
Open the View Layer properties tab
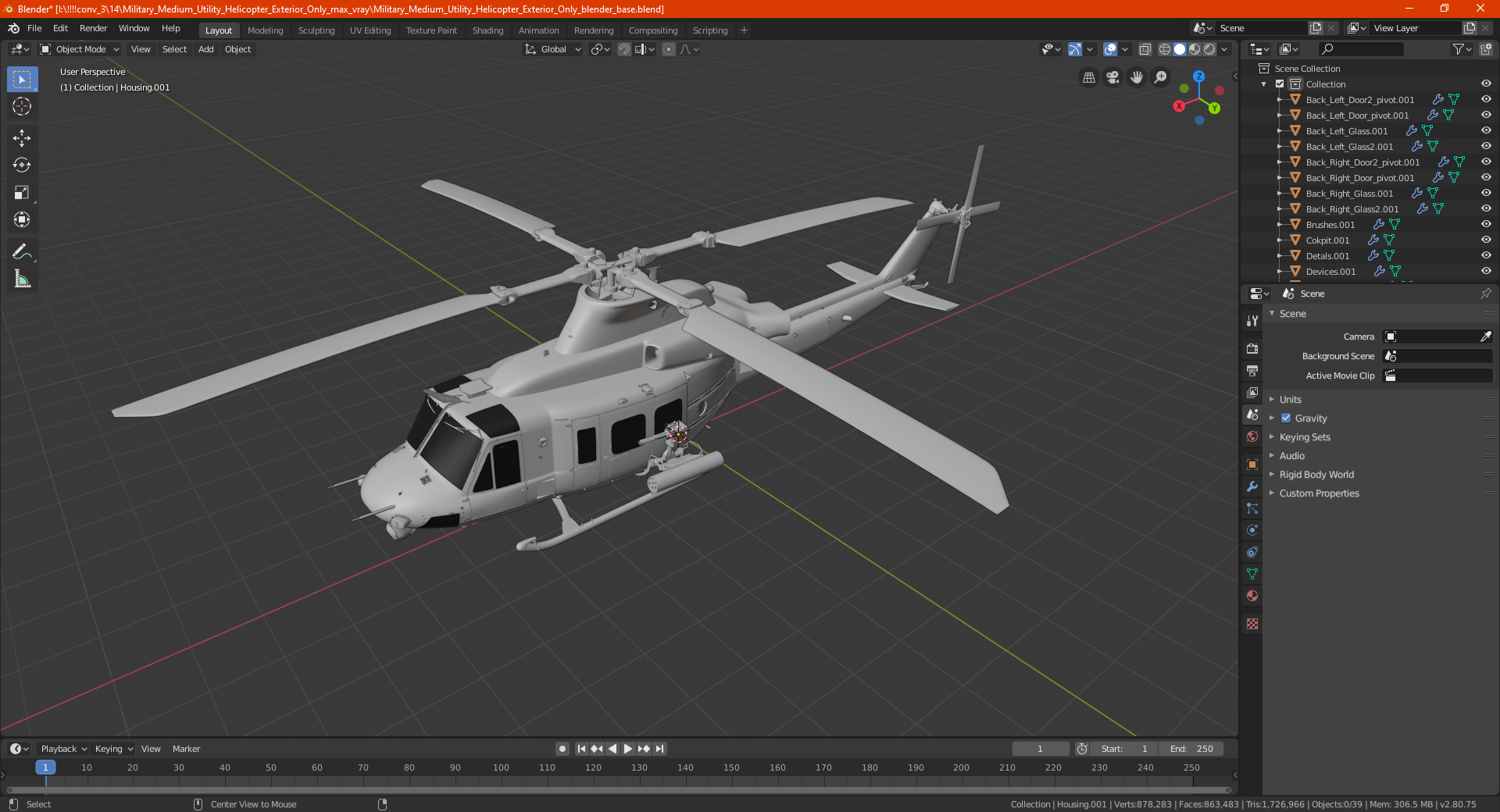tap(1252, 393)
